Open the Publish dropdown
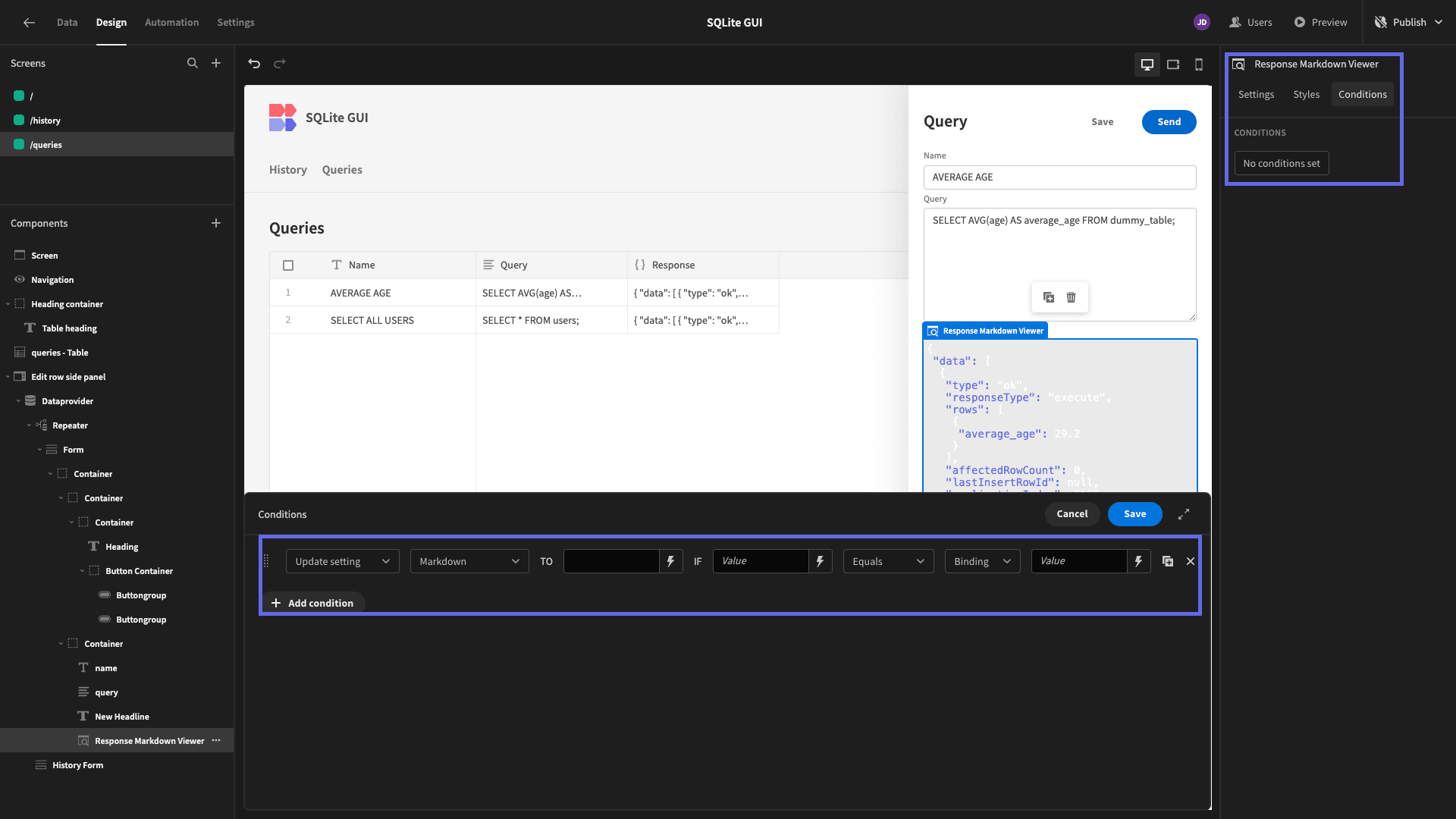Viewport: 1456px width, 819px height. pyautogui.click(x=1408, y=22)
